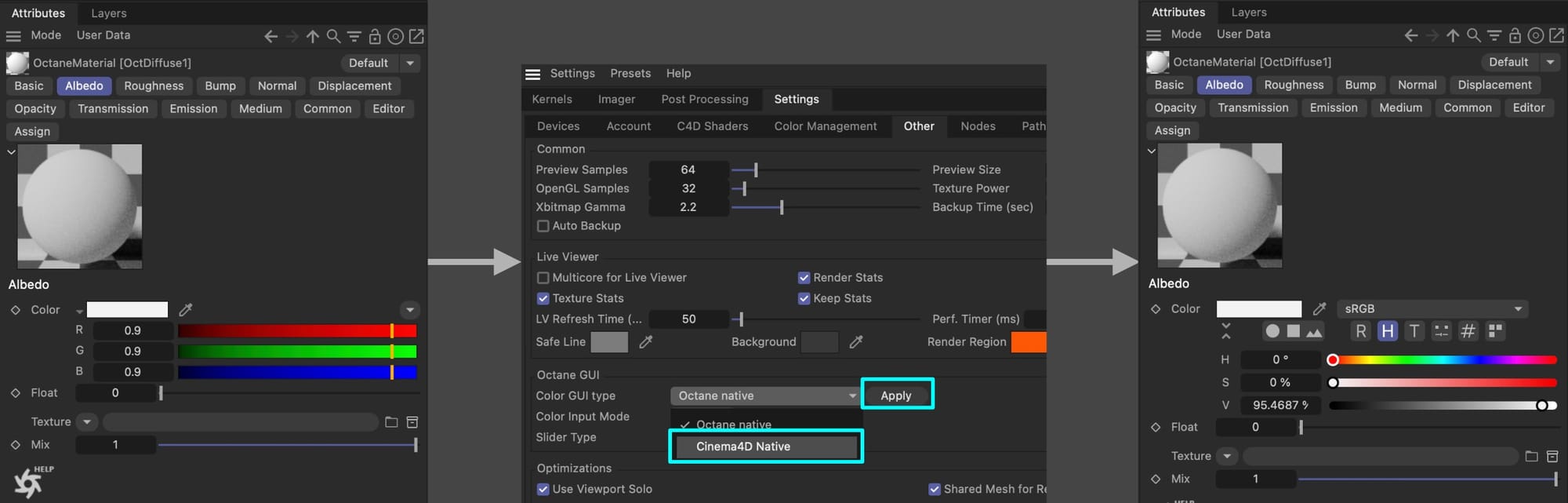Click up arrow in left Attributes panel
The width and height of the screenshot is (1568, 503).
pos(312,36)
